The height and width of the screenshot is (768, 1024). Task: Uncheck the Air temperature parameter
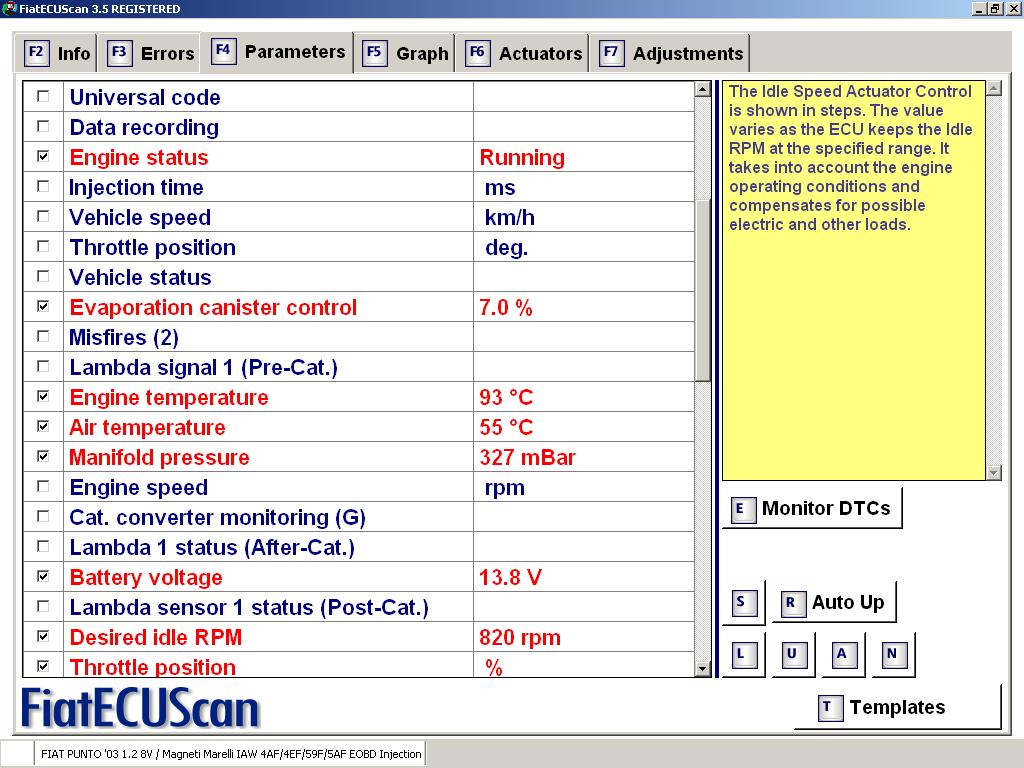point(43,426)
